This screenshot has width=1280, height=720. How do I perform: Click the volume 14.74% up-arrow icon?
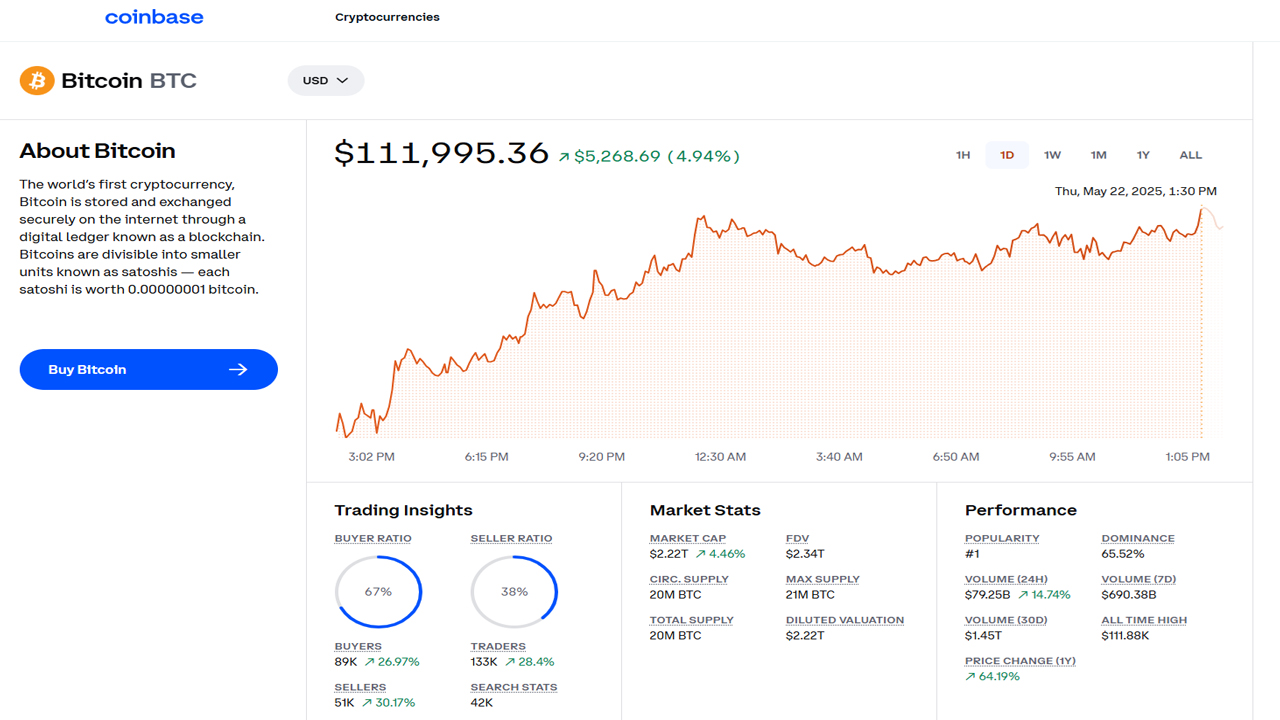[x=1023, y=595]
